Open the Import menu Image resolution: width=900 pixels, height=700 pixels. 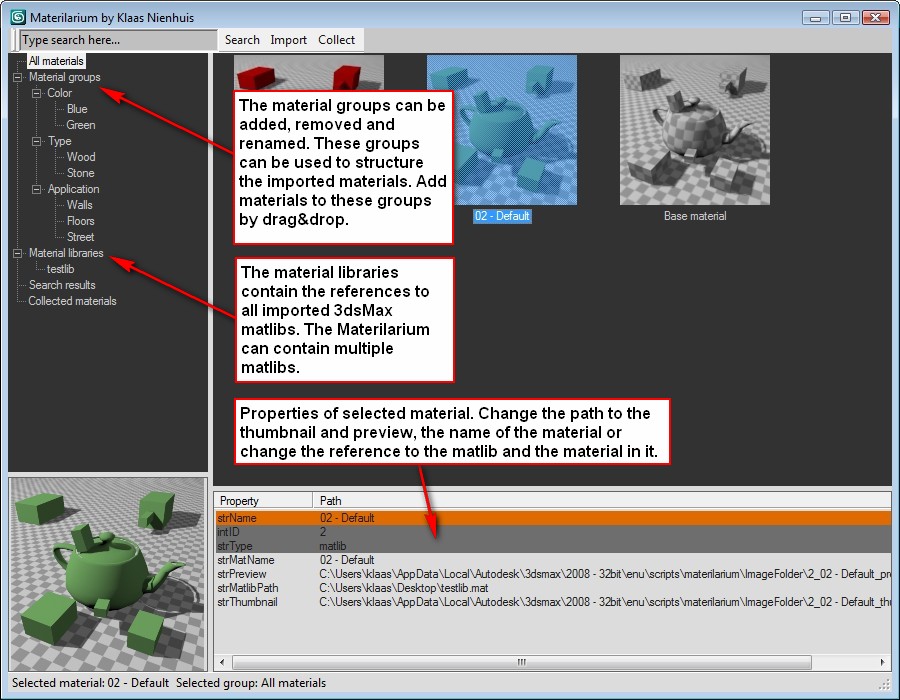coord(288,40)
